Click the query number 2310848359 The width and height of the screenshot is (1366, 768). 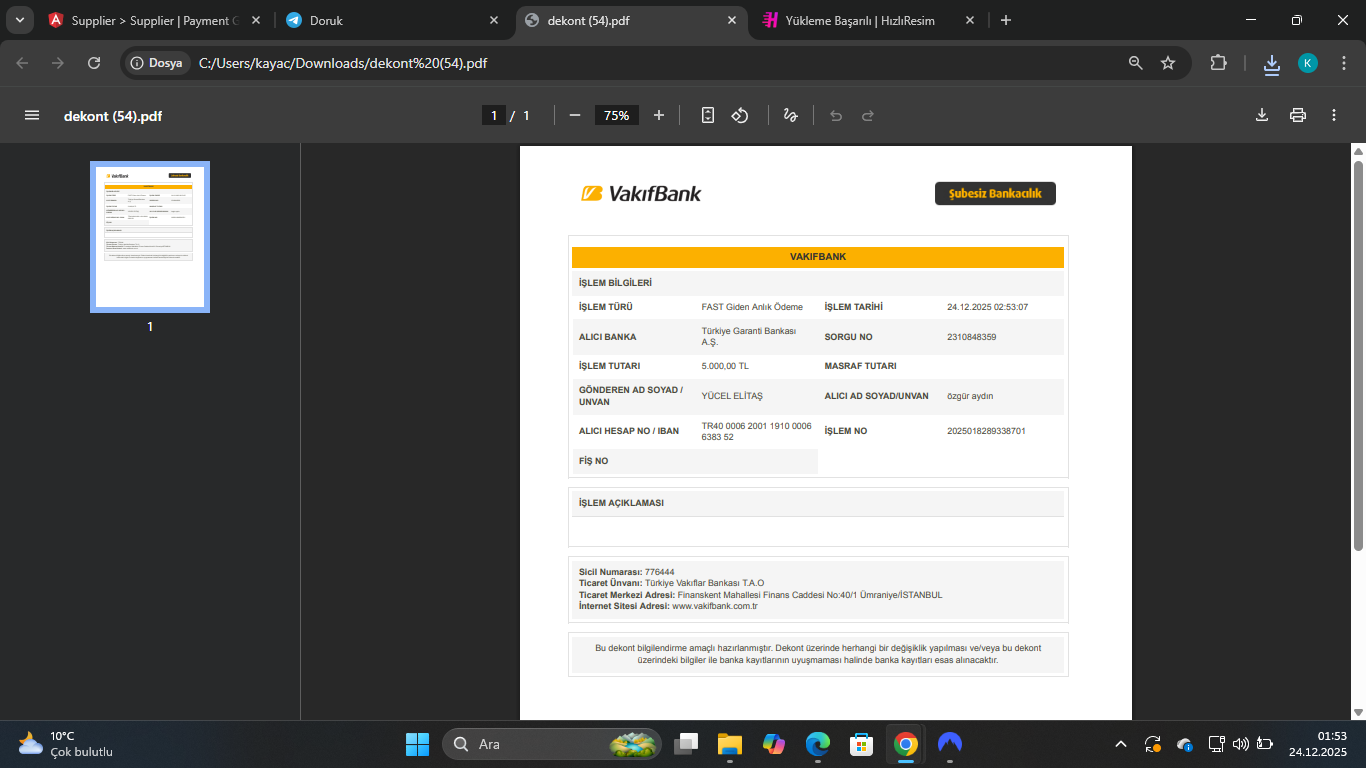(971, 337)
